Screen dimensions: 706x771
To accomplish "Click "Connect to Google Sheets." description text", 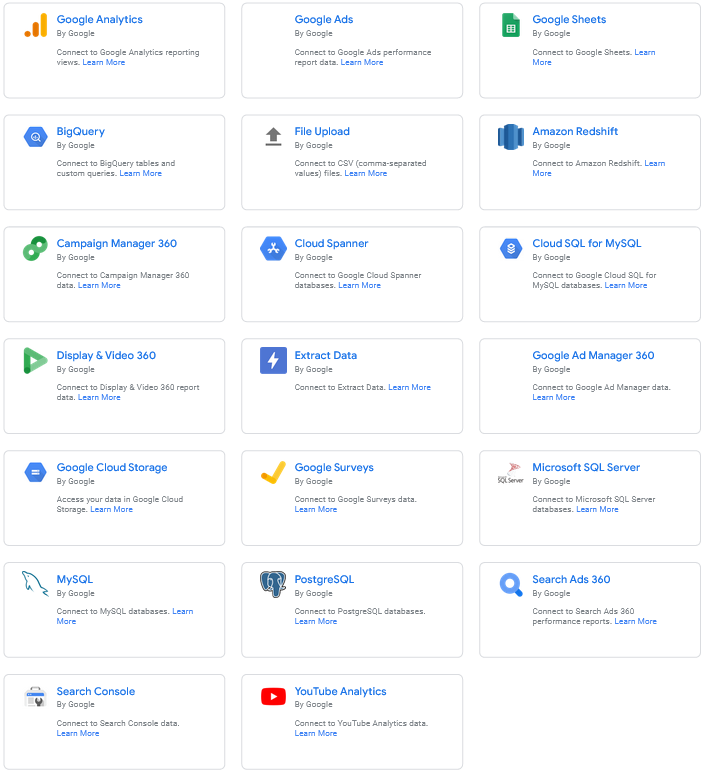I will pos(582,53).
